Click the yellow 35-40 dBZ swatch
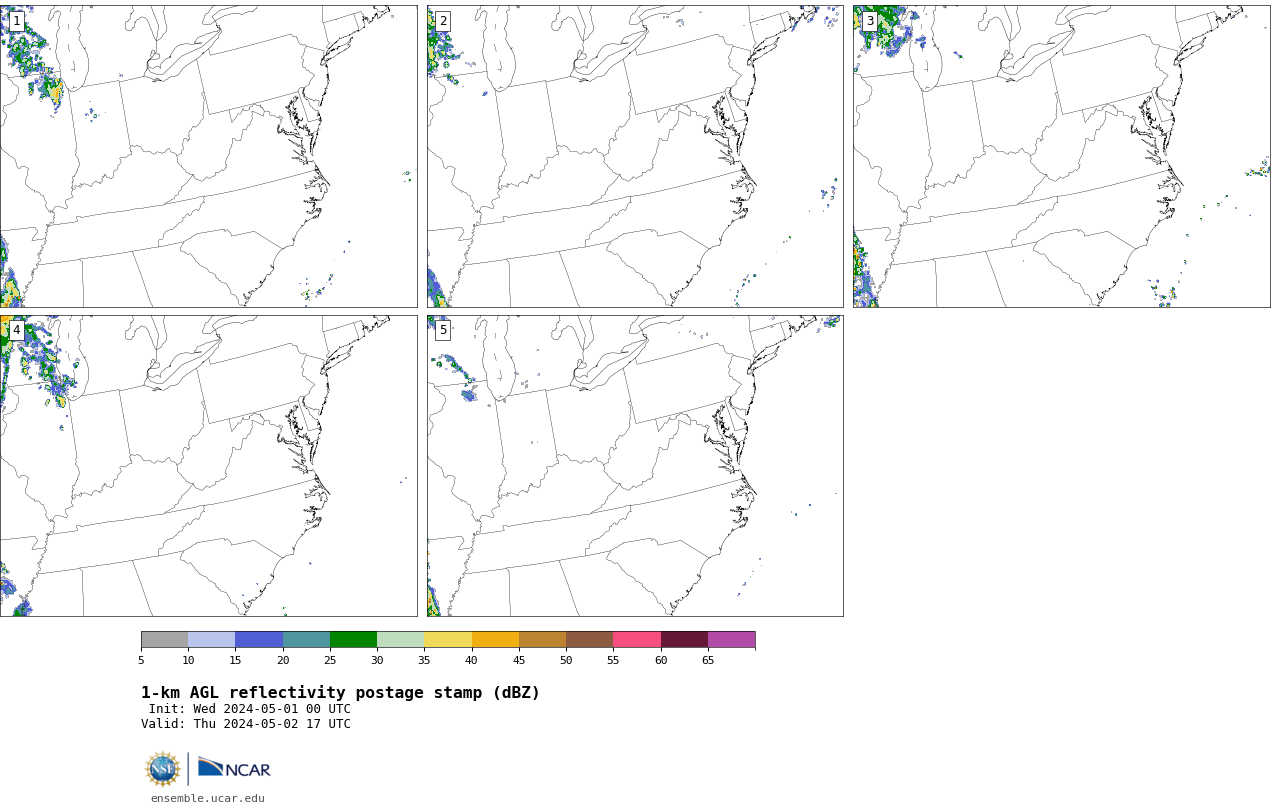 click(448, 640)
